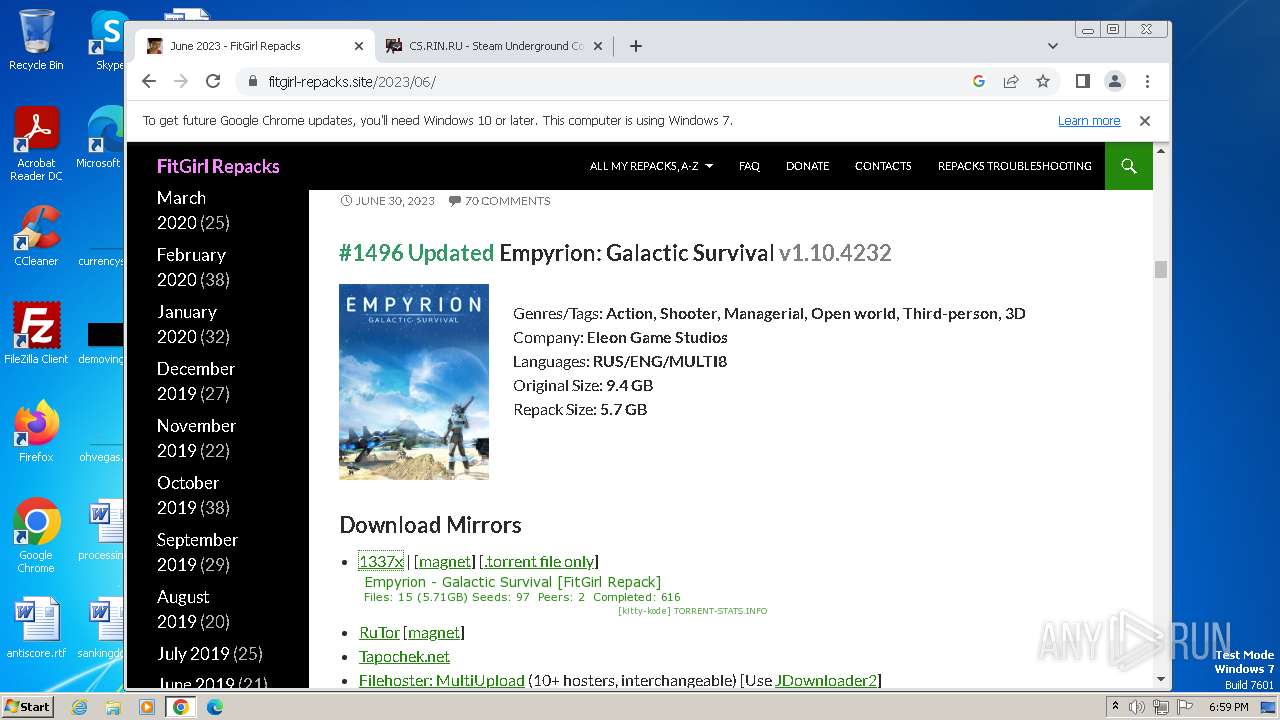This screenshot has height=720, width=1280.
Task: Dismiss the Chrome update notification bar
Action: 1145,121
